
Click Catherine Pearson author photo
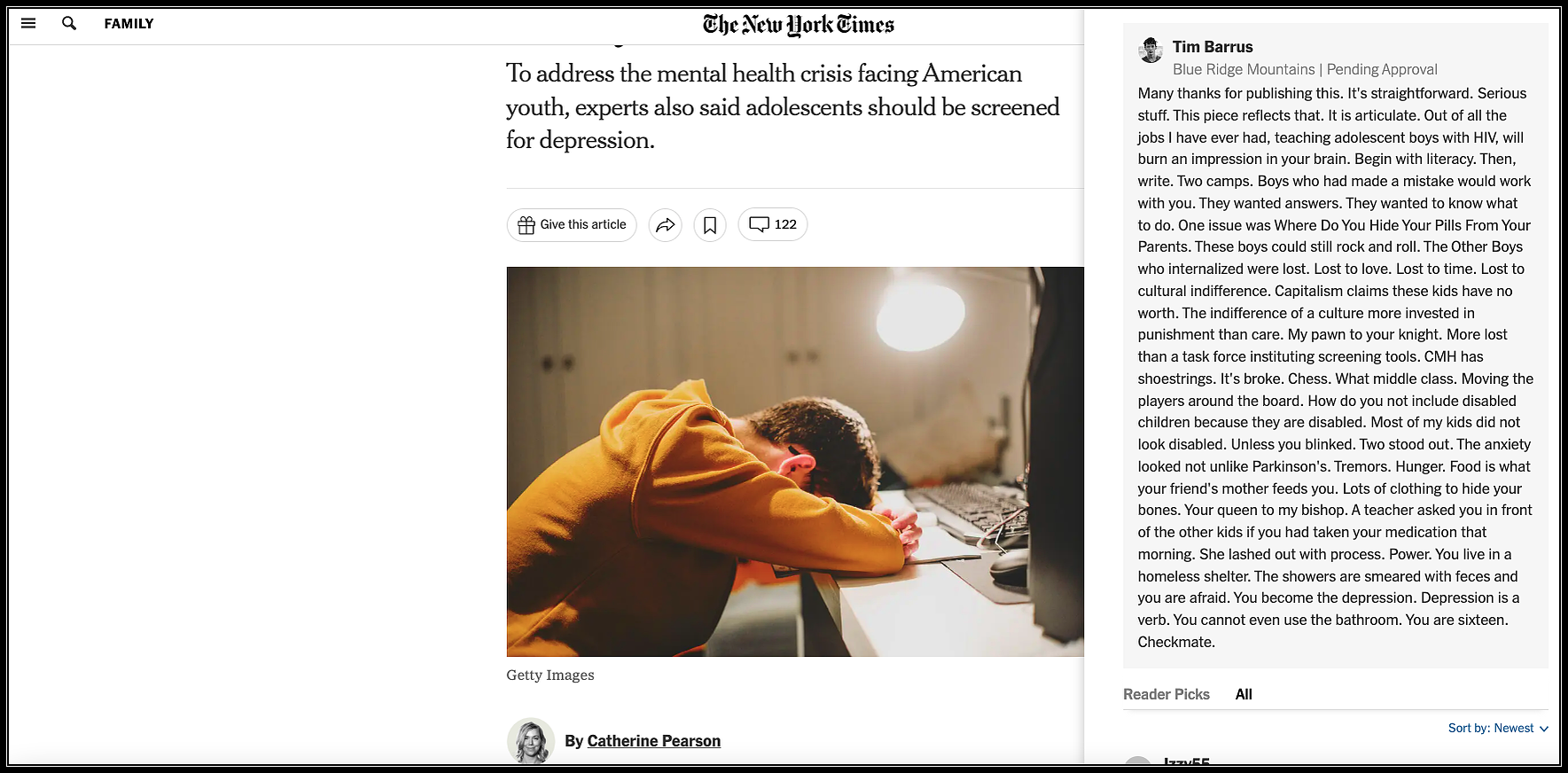[x=531, y=741]
